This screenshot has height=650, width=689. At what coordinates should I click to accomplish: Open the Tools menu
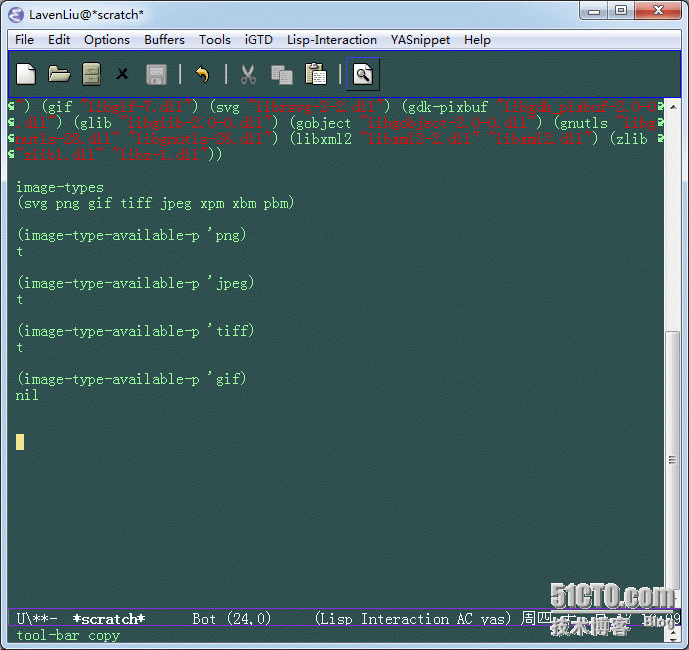[x=214, y=40]
